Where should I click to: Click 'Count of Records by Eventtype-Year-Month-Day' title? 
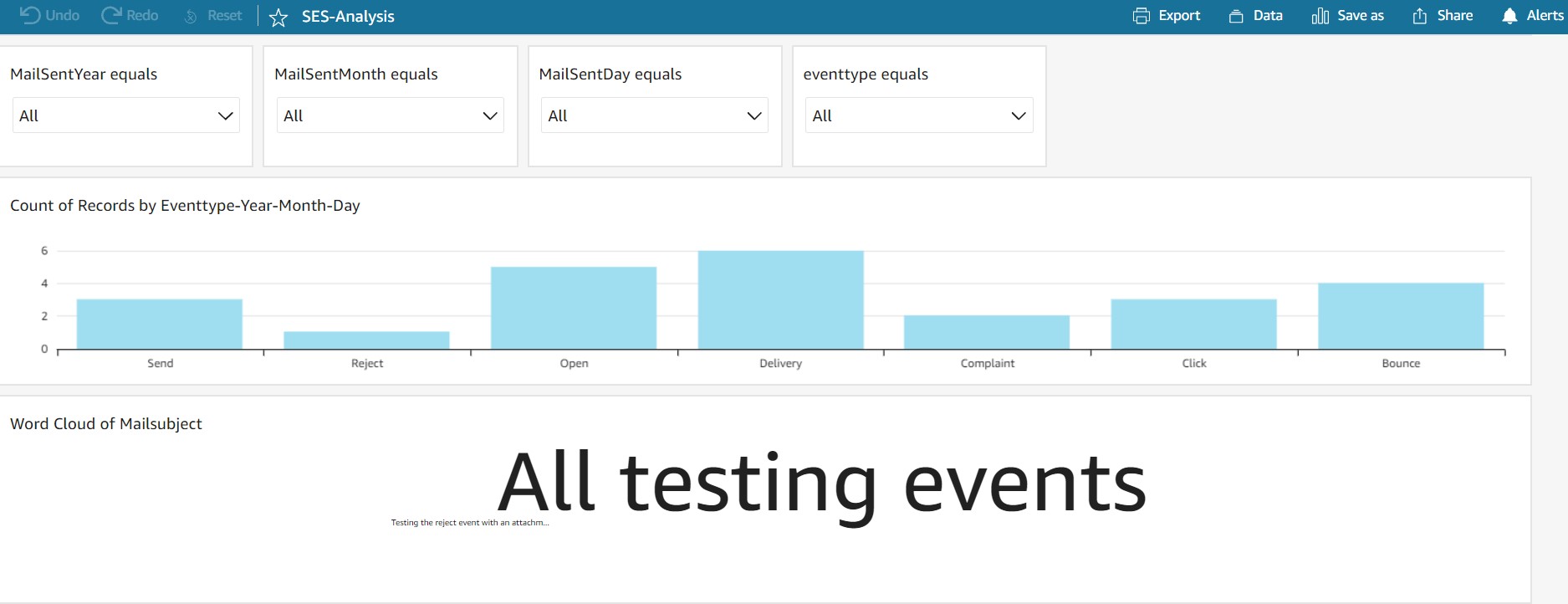(185, 206)
